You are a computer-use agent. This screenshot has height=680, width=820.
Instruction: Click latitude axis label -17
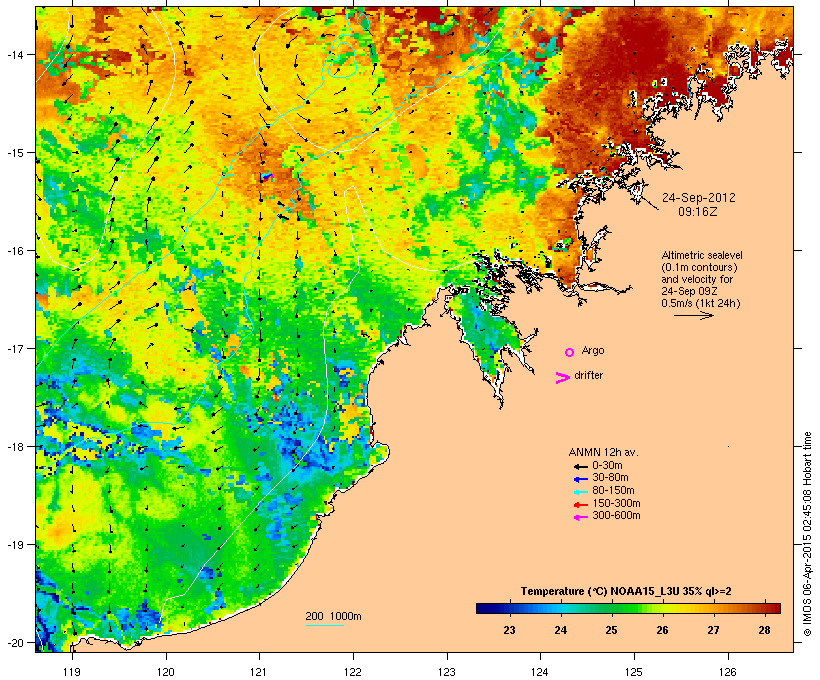pyautogui.click(x=14, y=348)
